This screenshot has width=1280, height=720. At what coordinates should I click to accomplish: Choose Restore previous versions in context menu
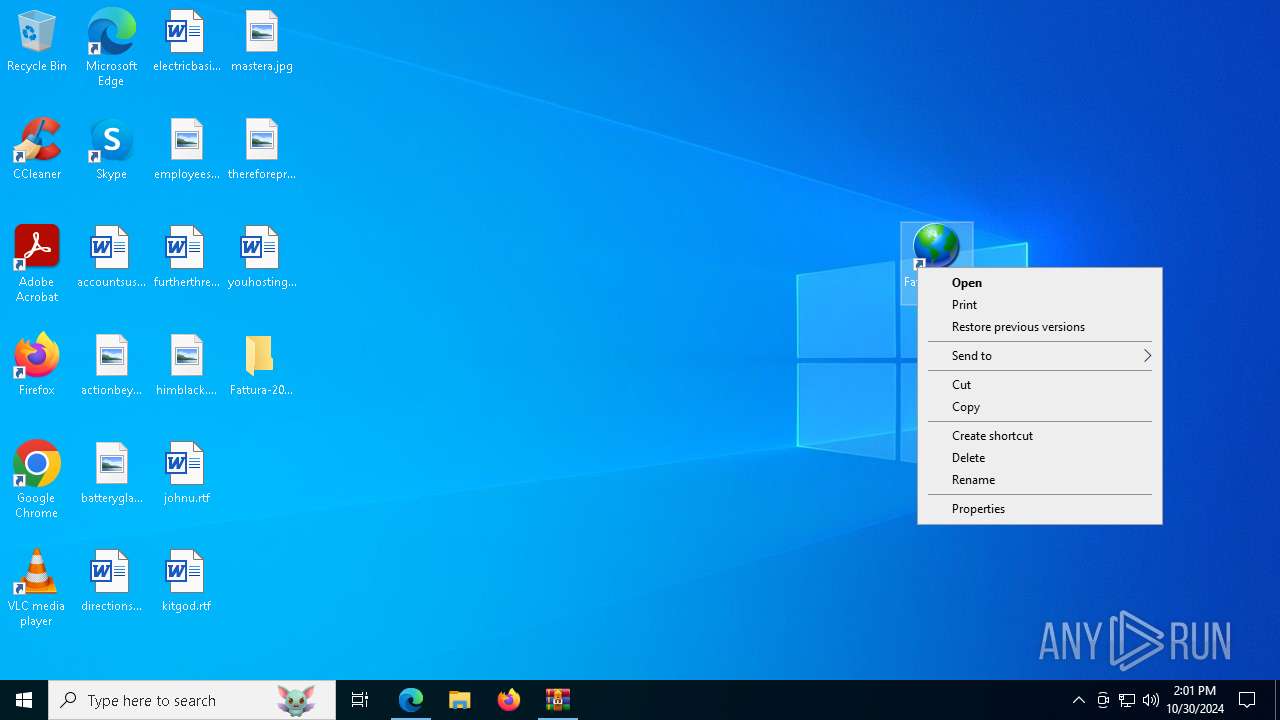(x=1040, y=327)
